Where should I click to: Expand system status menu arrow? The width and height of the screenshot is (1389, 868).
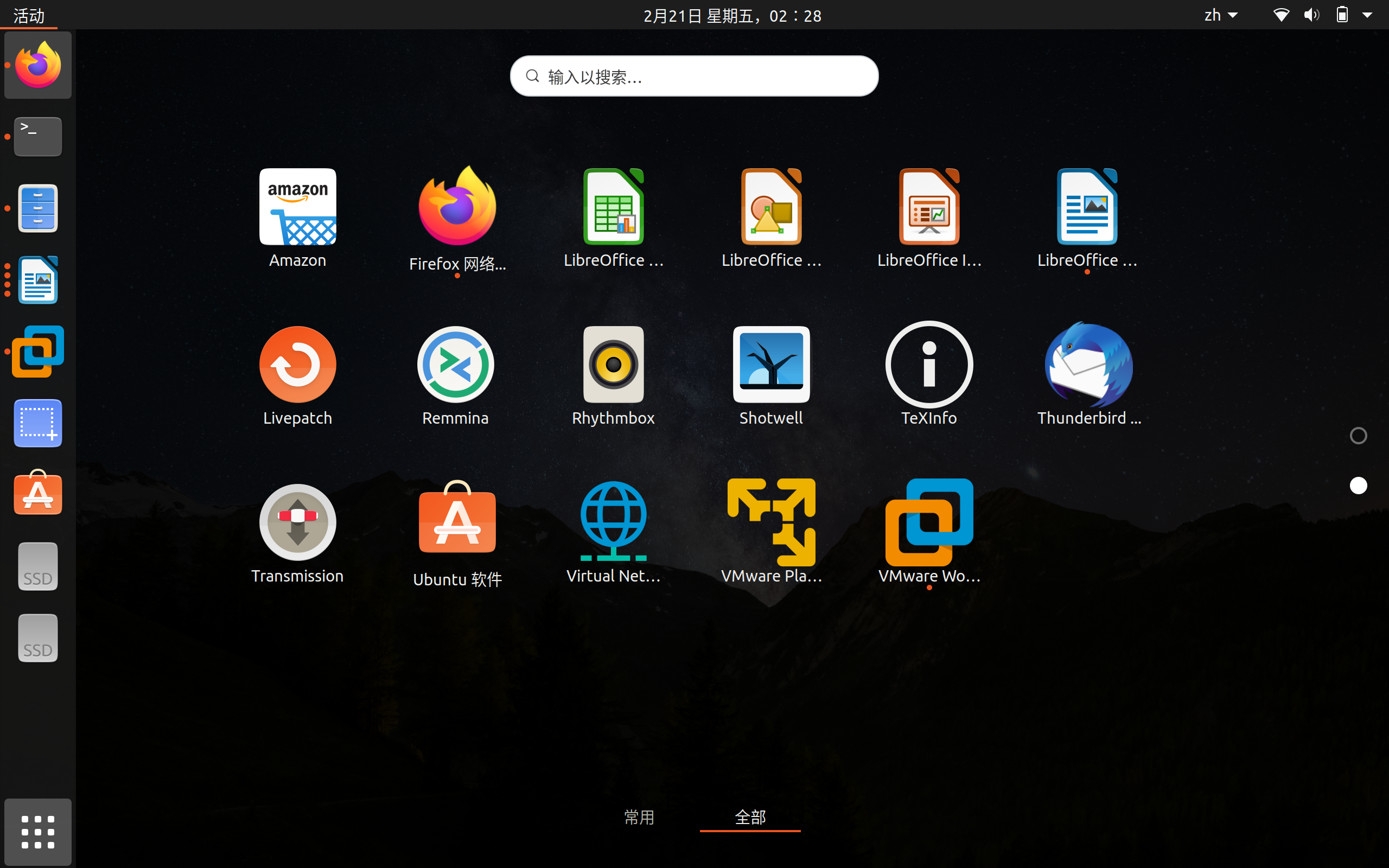click(1367, 16)
